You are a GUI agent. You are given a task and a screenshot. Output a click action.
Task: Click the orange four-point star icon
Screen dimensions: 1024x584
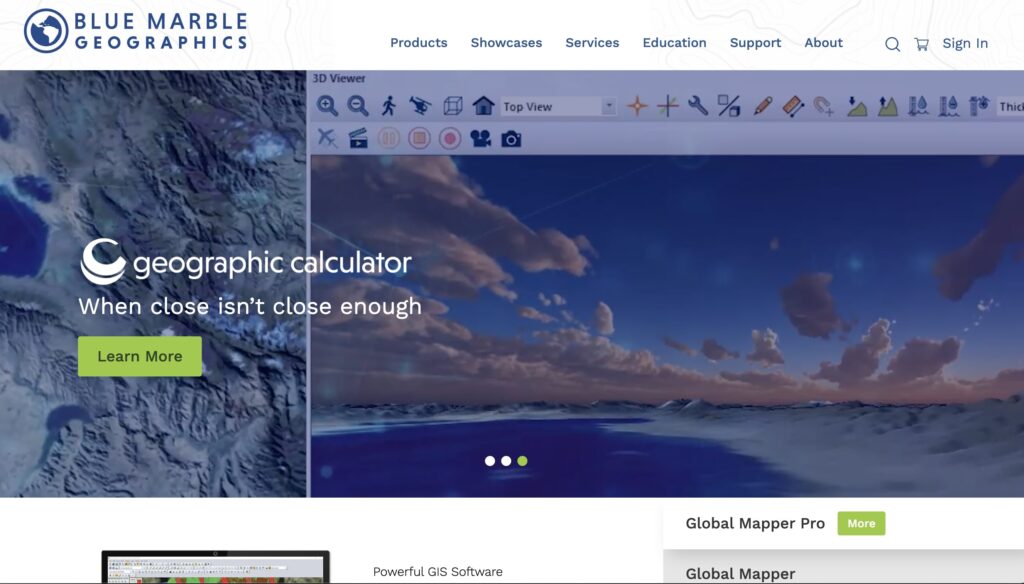tap(637, 106)
